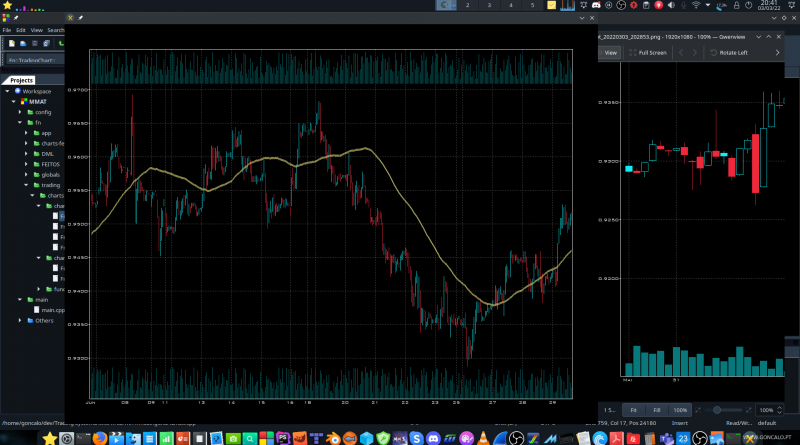Image resolution: width=800 pixels, height=445 pixels.
Task: Switch to the Projects tab
Action: pyautogui.click(x=22, y=80)
